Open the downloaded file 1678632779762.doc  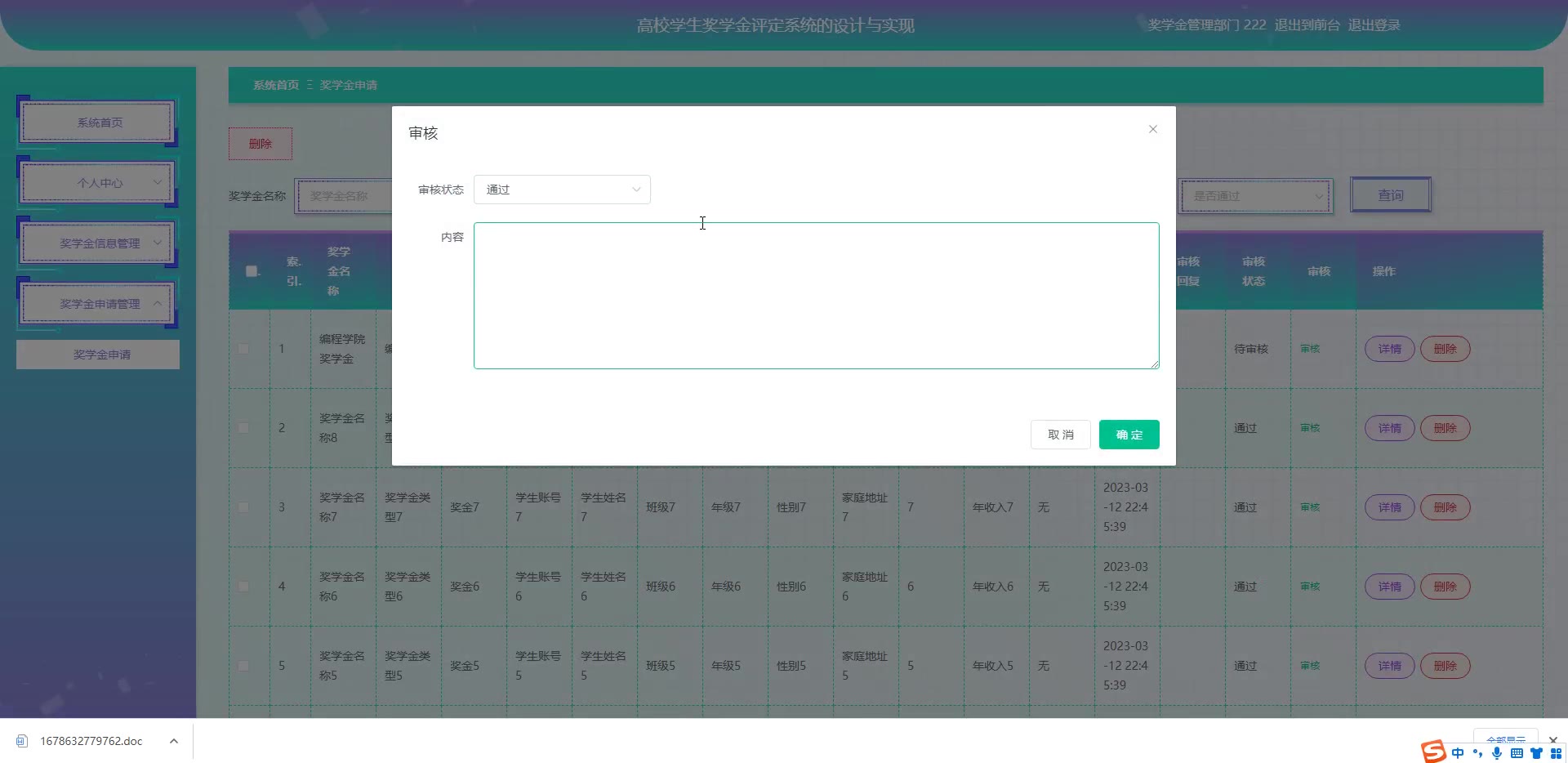tap(91, 741)
